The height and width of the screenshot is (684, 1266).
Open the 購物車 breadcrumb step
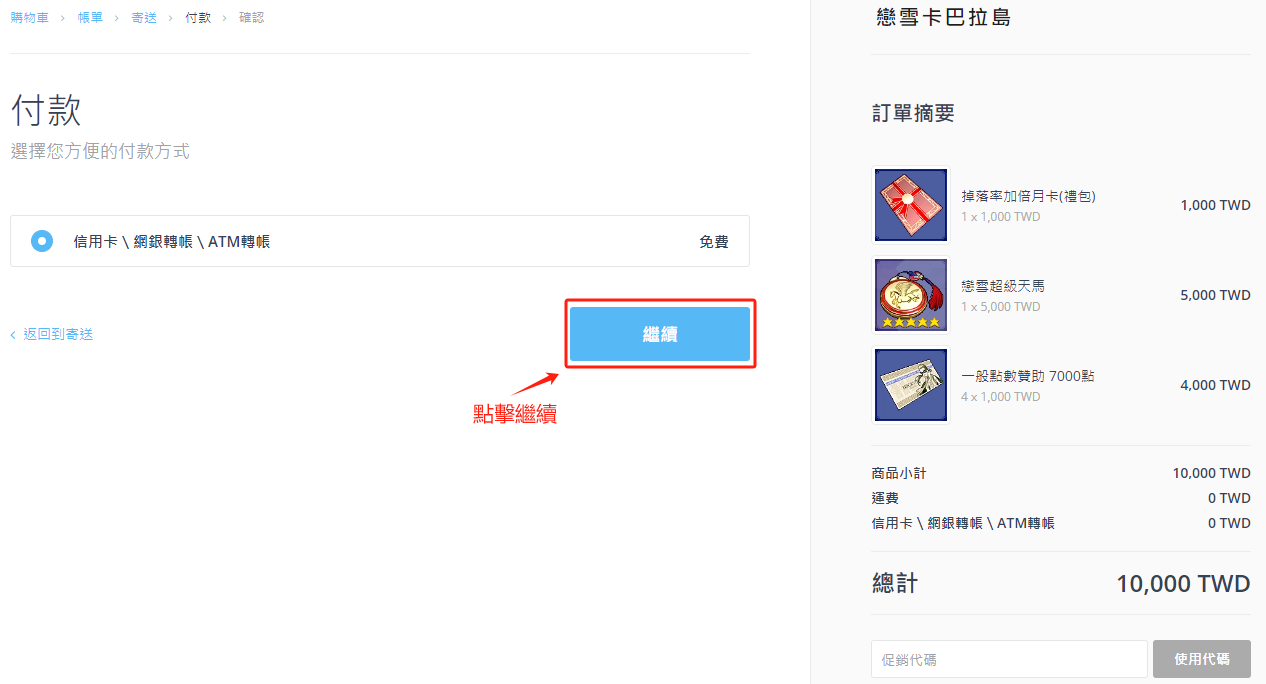pyautogui.click(x=30, y=17)
